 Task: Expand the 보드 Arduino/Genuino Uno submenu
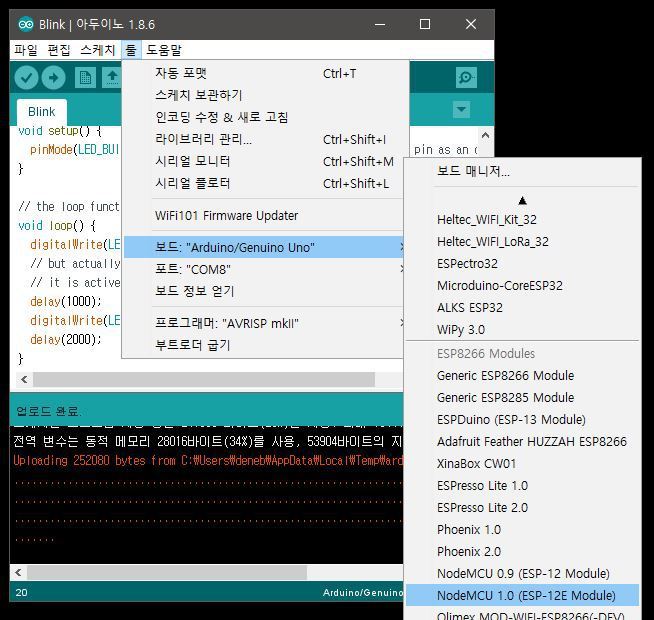(264, 247)
